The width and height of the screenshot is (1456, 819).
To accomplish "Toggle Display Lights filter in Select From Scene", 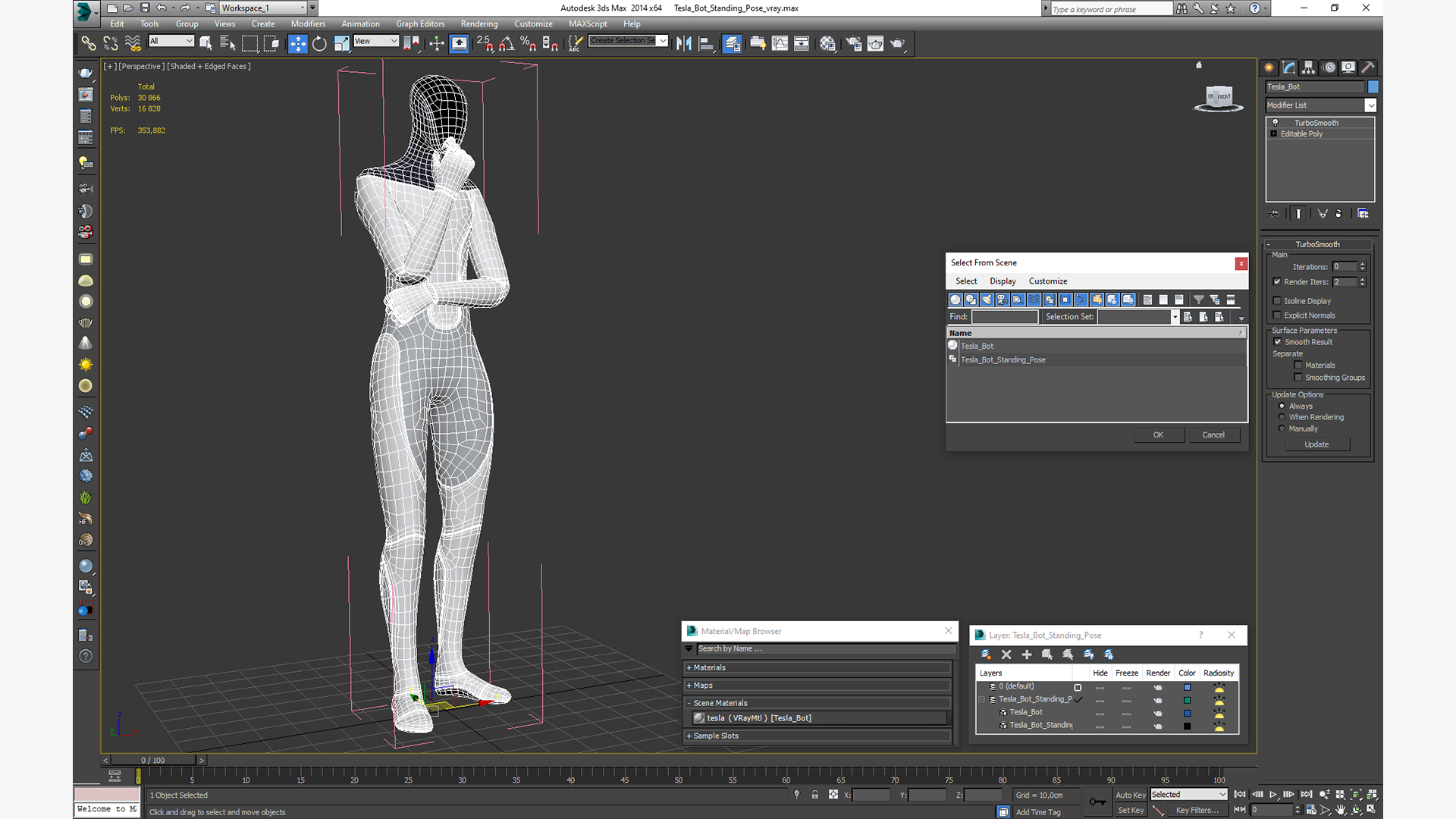I will click(x=987, y=300).
